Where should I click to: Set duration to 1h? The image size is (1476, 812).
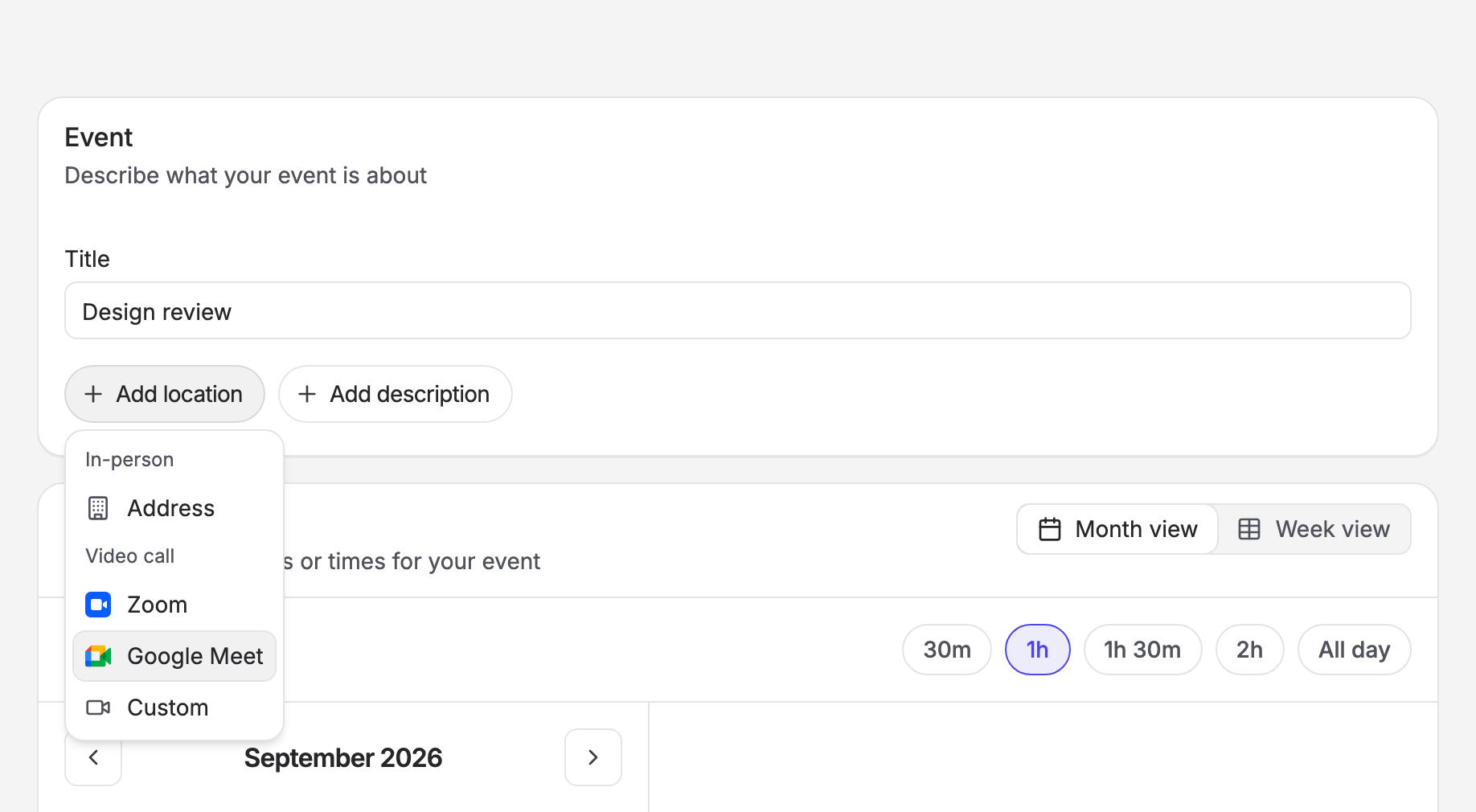(x=1038, y=650)
